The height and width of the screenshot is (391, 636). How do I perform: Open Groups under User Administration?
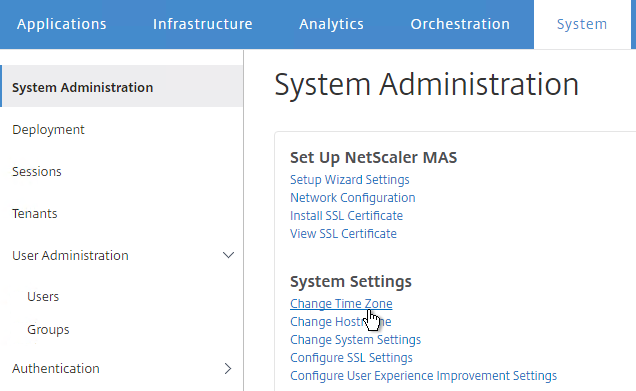pyautogui.click(x=48, y=329)
